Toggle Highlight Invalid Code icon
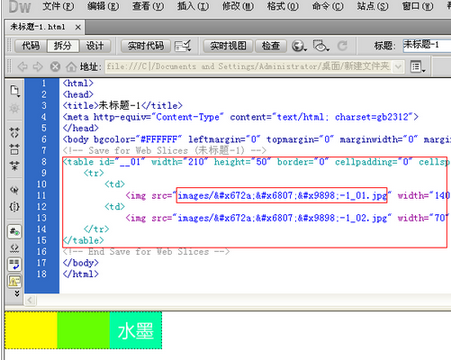The width and height of the screenshot is (451, 360). point(14,248)
